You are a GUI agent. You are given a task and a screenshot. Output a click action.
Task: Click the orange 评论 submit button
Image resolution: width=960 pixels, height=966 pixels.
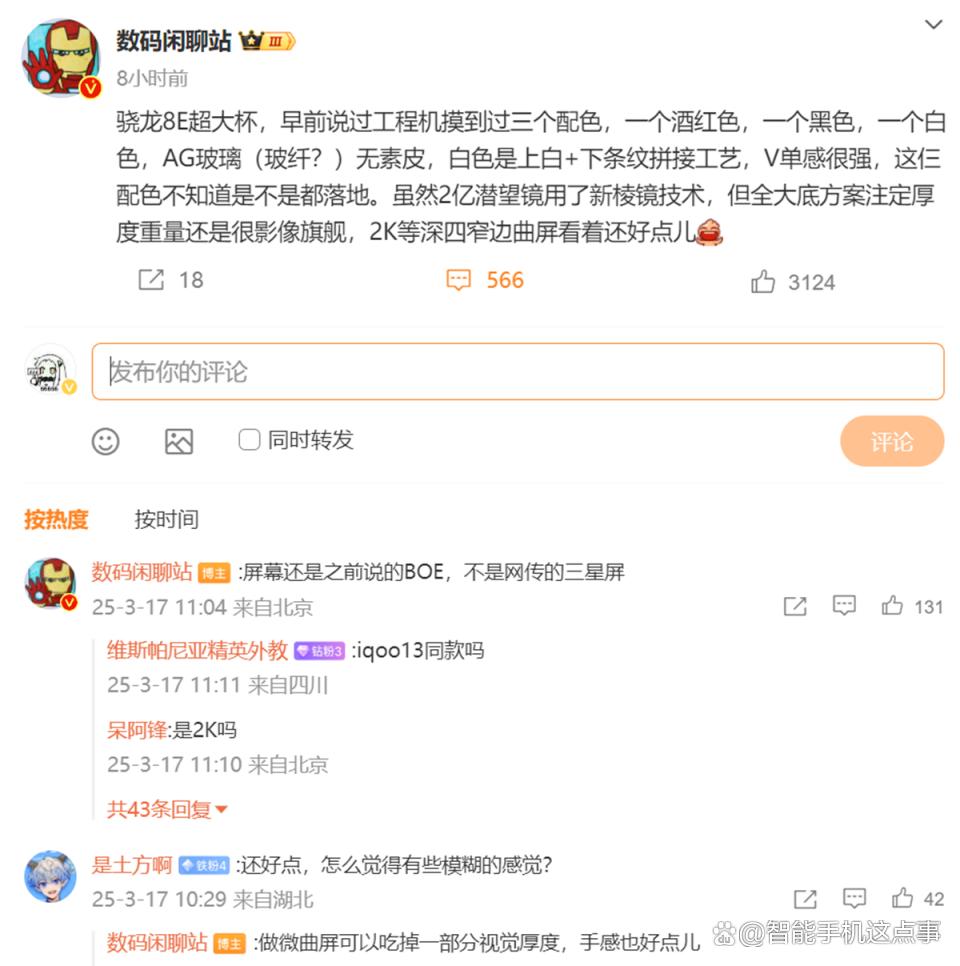pyautogui.click(x=892, y=441)
